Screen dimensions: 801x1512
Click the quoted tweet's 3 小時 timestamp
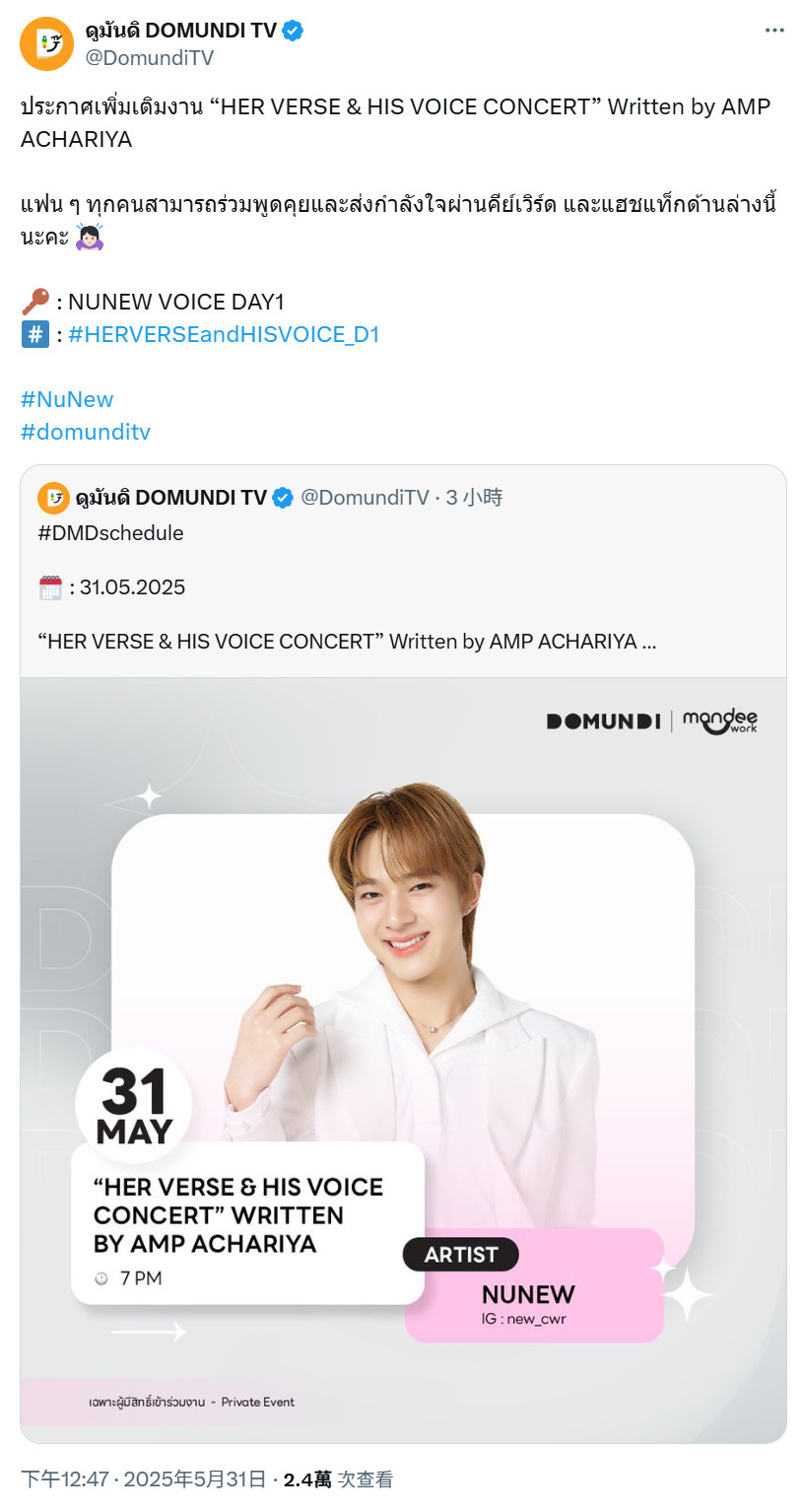click(475, 498)
